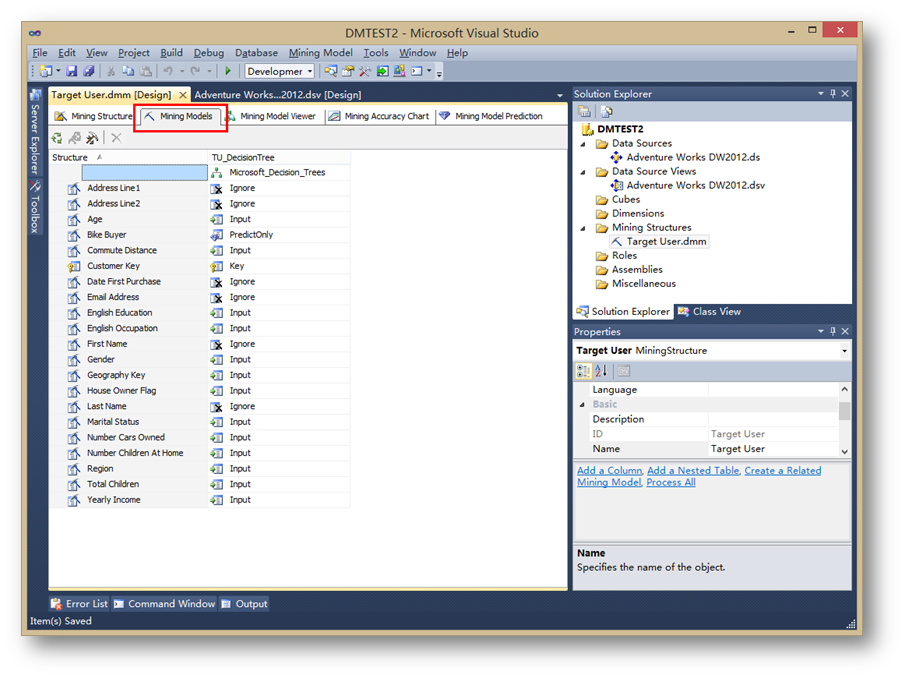Click the Add a Nested Table link
Viewport: 905px width, 678px height.
pyautogui.click(x=692, y=470)
